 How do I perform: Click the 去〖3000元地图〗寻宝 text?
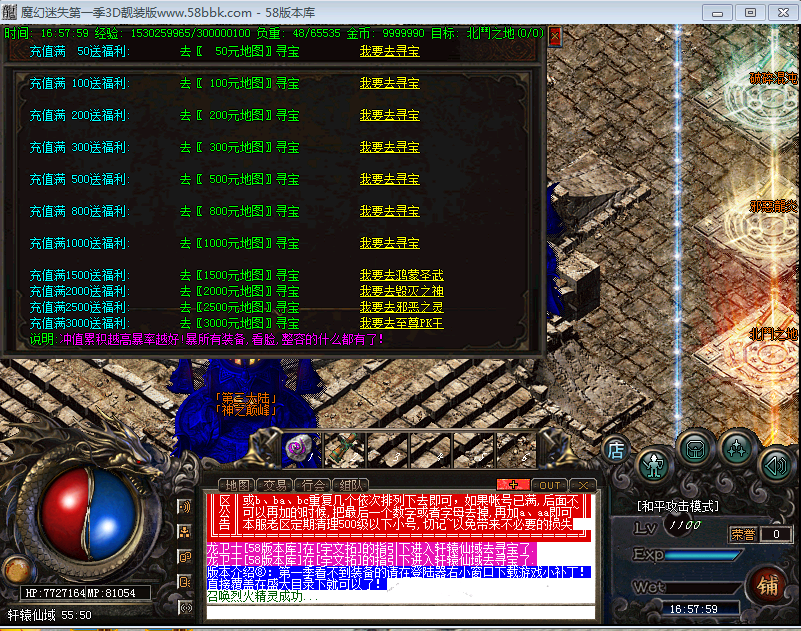click(x=240, y=323)
